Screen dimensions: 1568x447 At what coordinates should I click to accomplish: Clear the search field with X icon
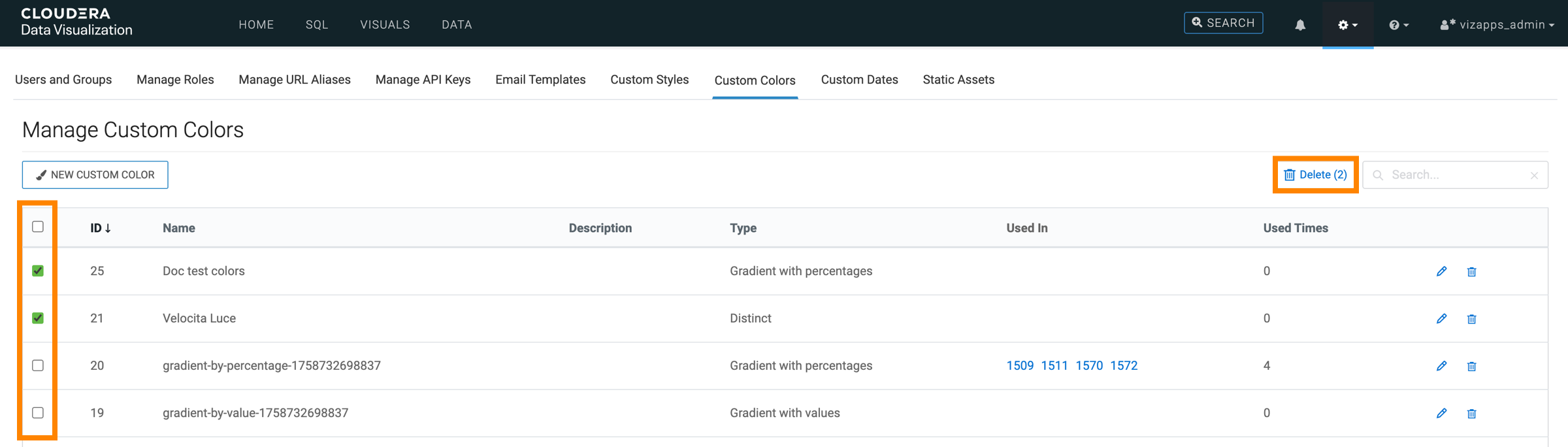tap(1534, 175)
